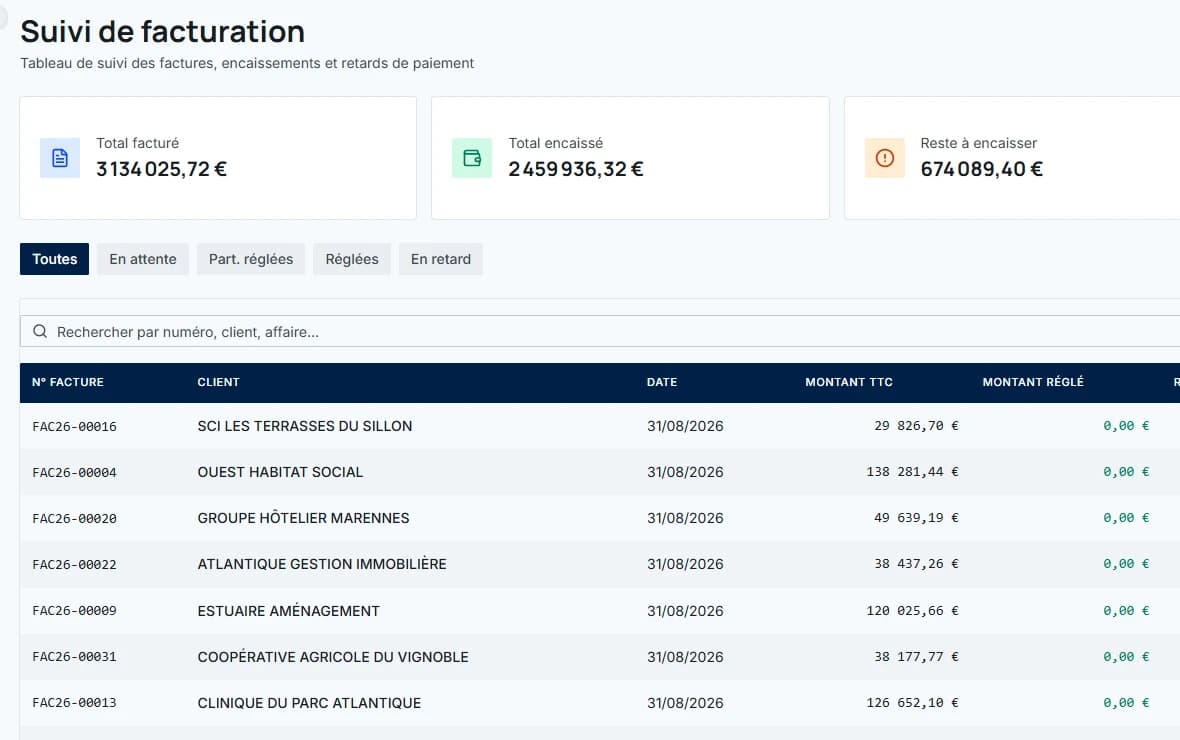Sort by CLIENT column header
The width and height of the screenshot is (1180, 740).
pyautogui.click(x=218, y=382)
